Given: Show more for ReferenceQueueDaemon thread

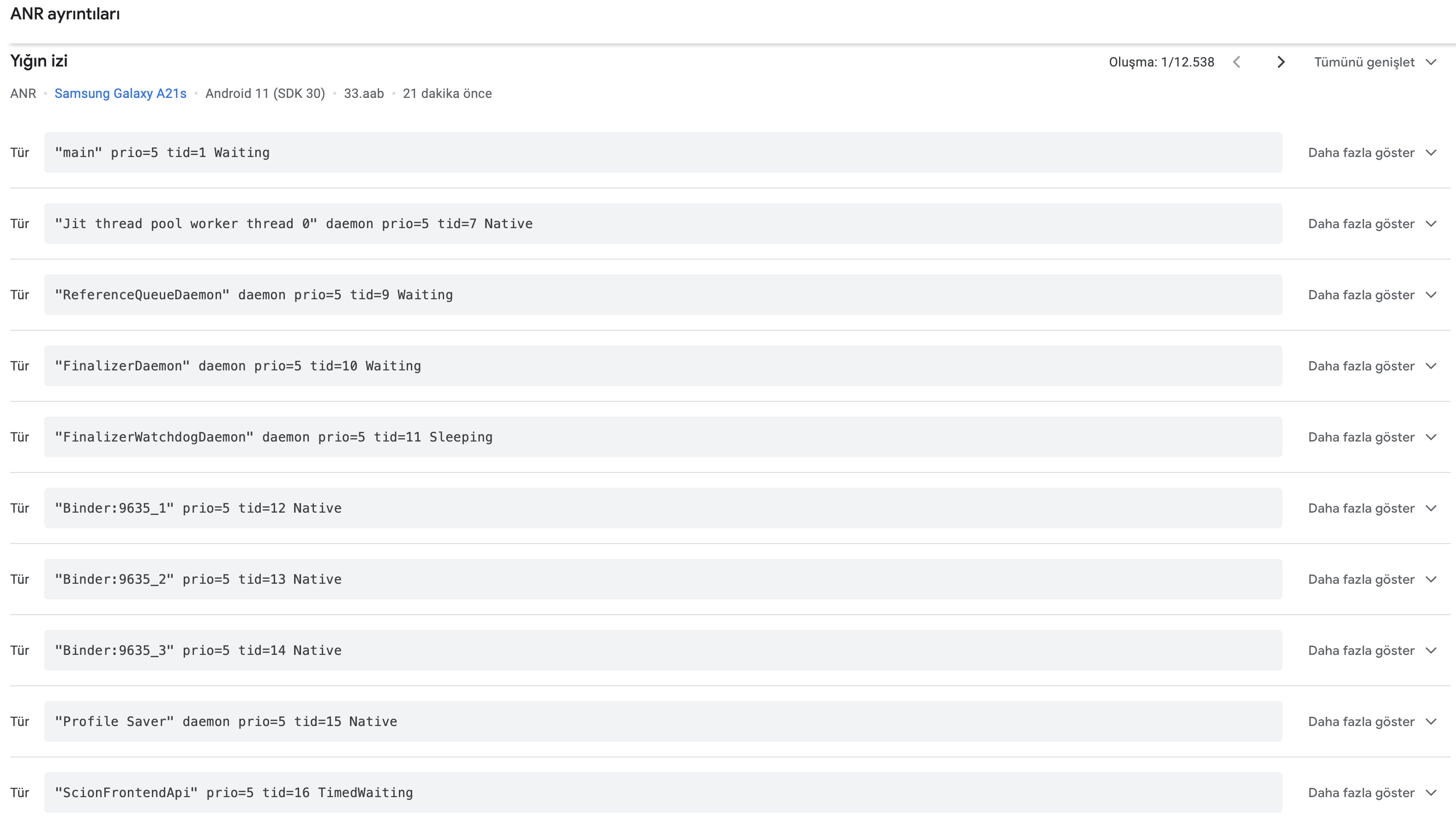Looking at the screenshot, I should pos(1372,295).
